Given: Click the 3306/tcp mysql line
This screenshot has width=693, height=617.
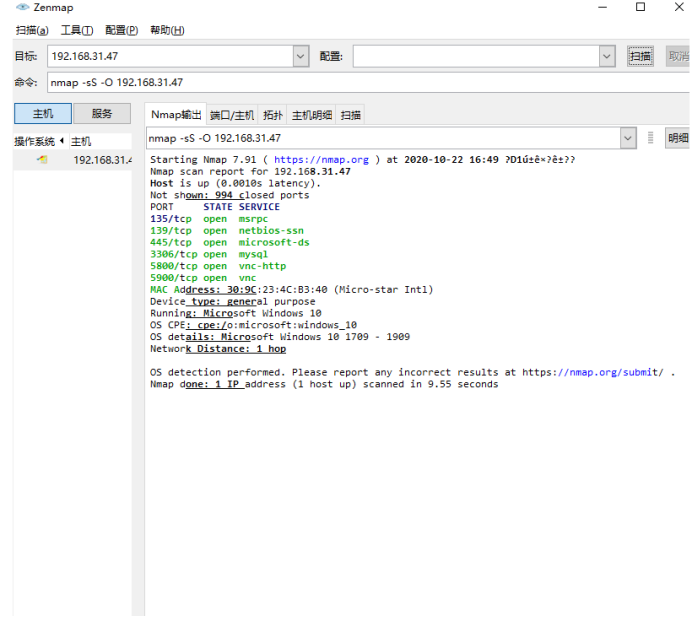Looking at the screenshot, I should coord(209,255).
